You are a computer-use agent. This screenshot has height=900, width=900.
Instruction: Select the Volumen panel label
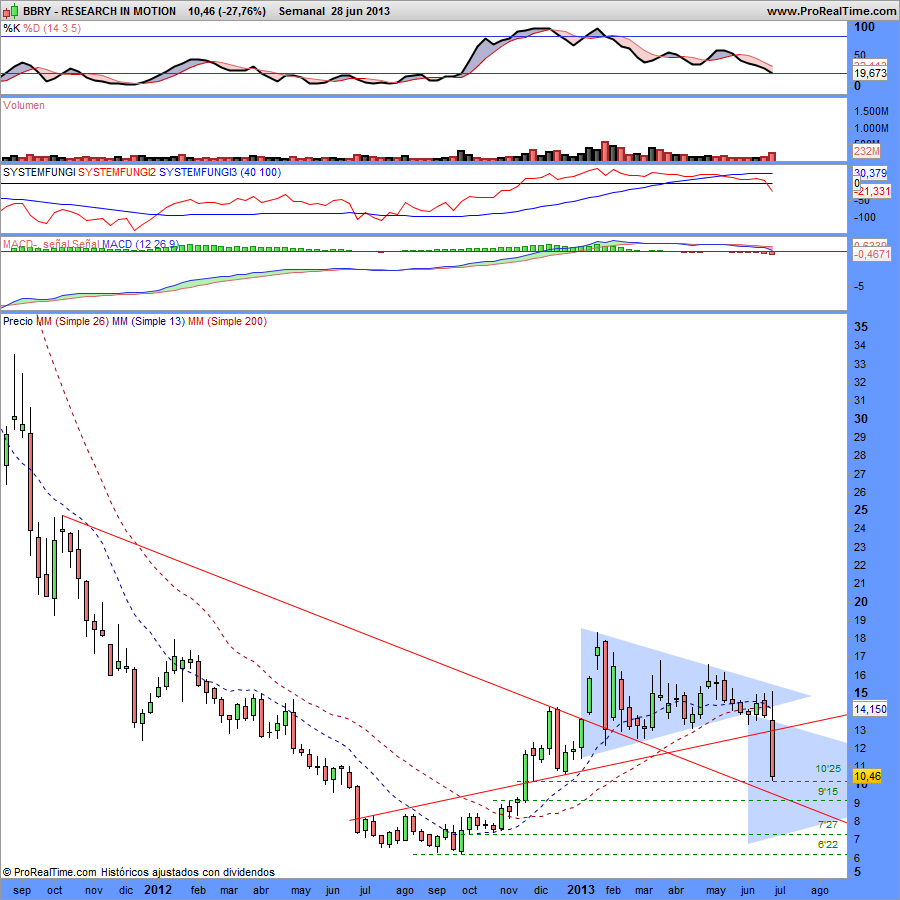pyautogui.click(x=24, y=105)
